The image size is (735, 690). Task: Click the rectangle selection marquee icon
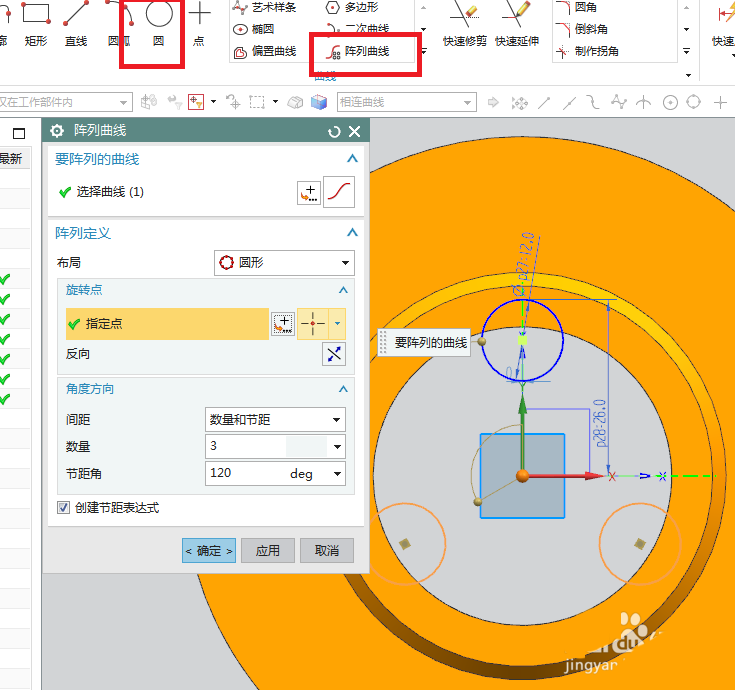point(256,102)
